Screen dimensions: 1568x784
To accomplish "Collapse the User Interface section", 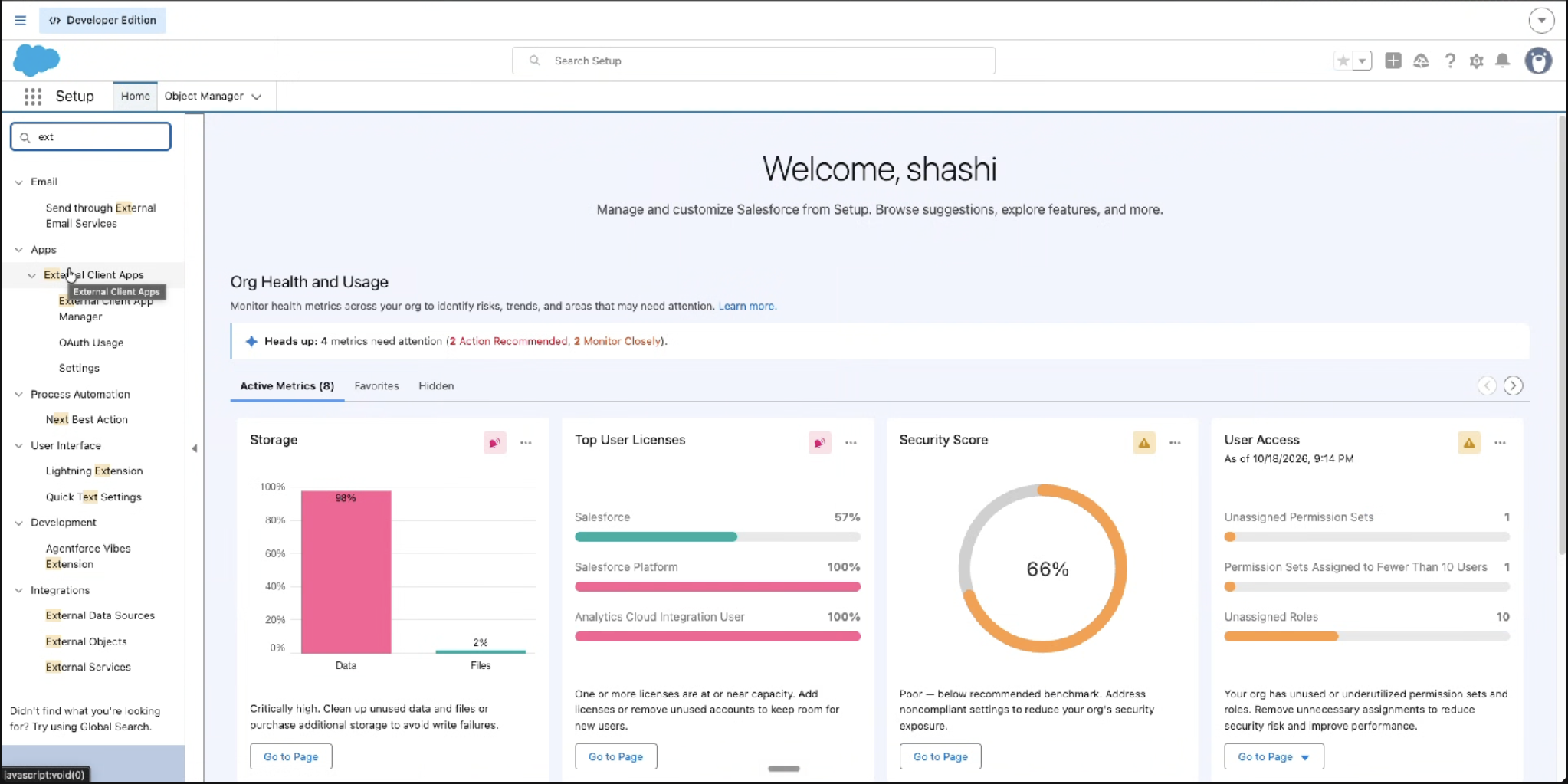I will [18, 446].
